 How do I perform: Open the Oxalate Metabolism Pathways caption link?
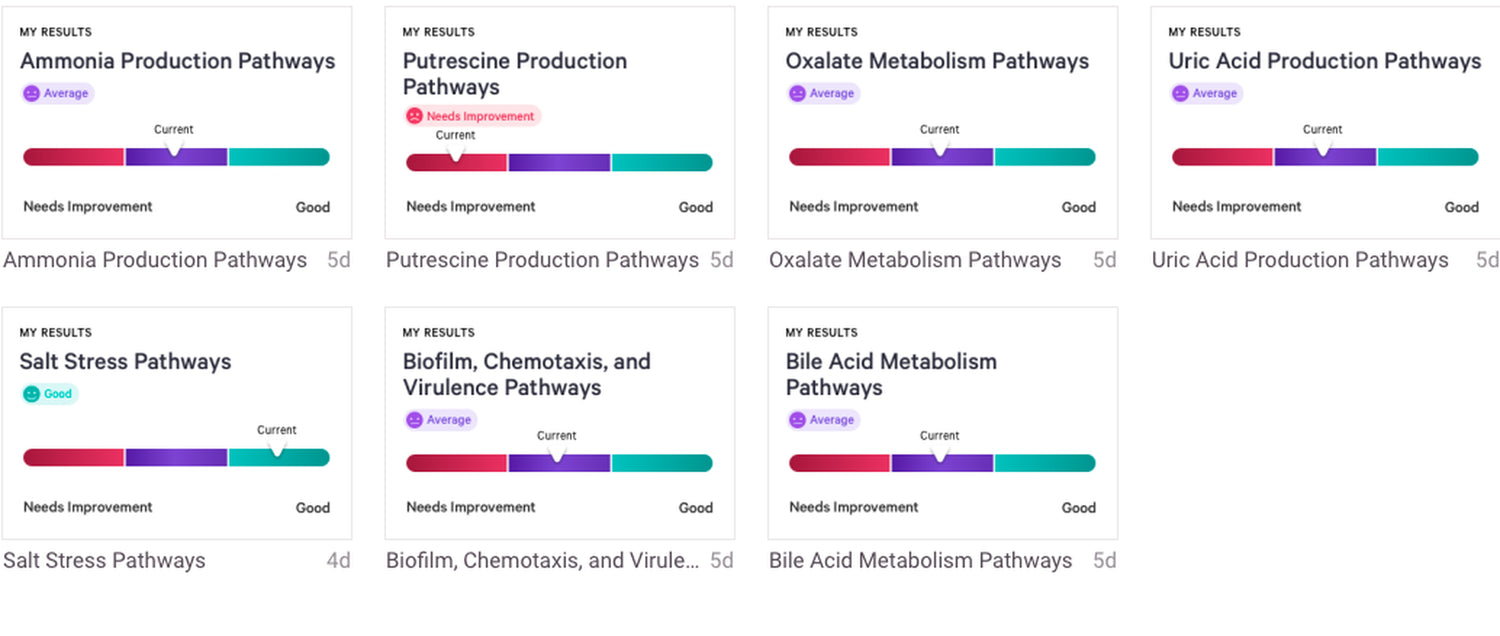tap(915, 260)
